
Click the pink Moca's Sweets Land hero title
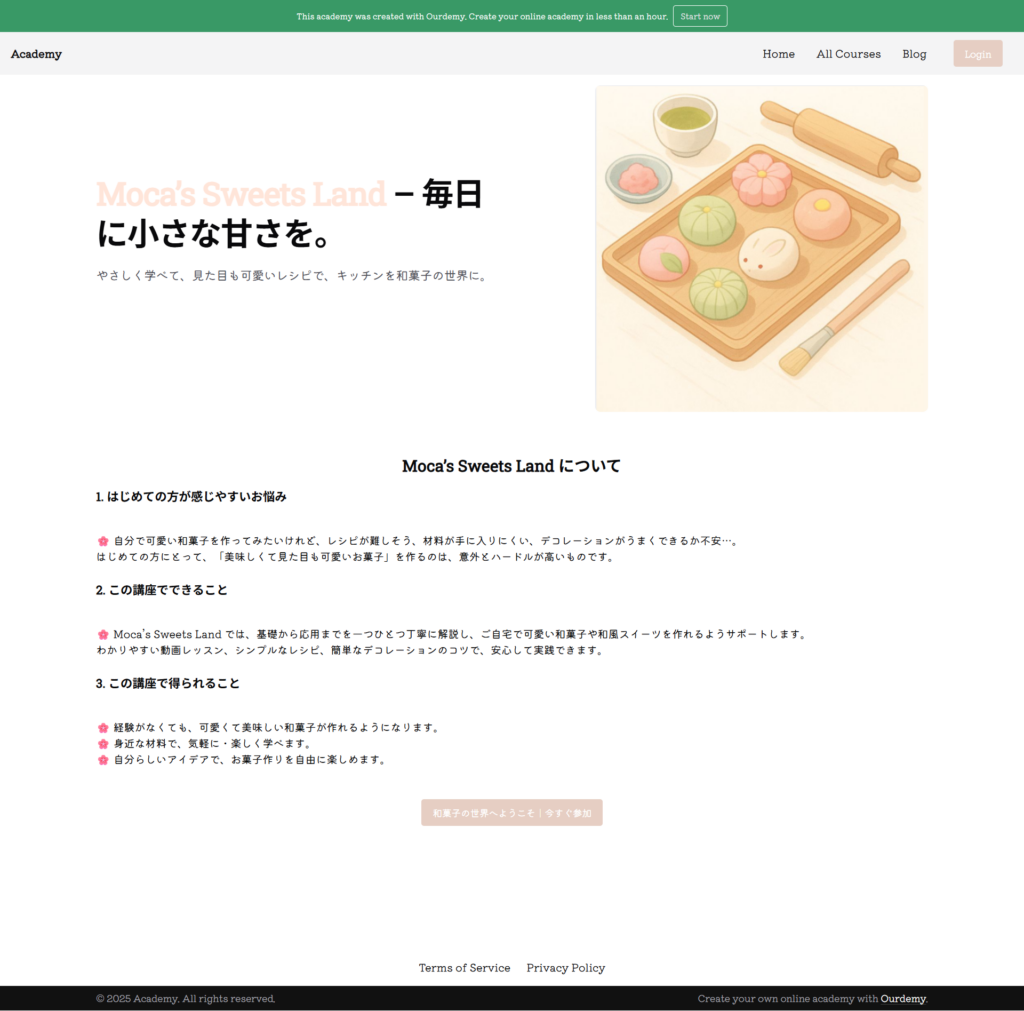pyautogui.click(x=241, y=194)
